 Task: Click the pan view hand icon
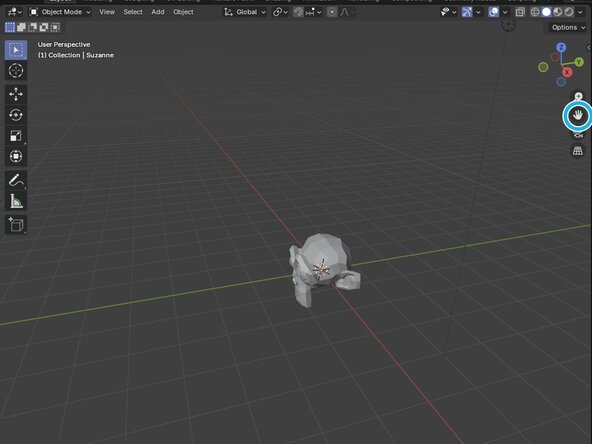pyautogui.click(x=578, y=115)
